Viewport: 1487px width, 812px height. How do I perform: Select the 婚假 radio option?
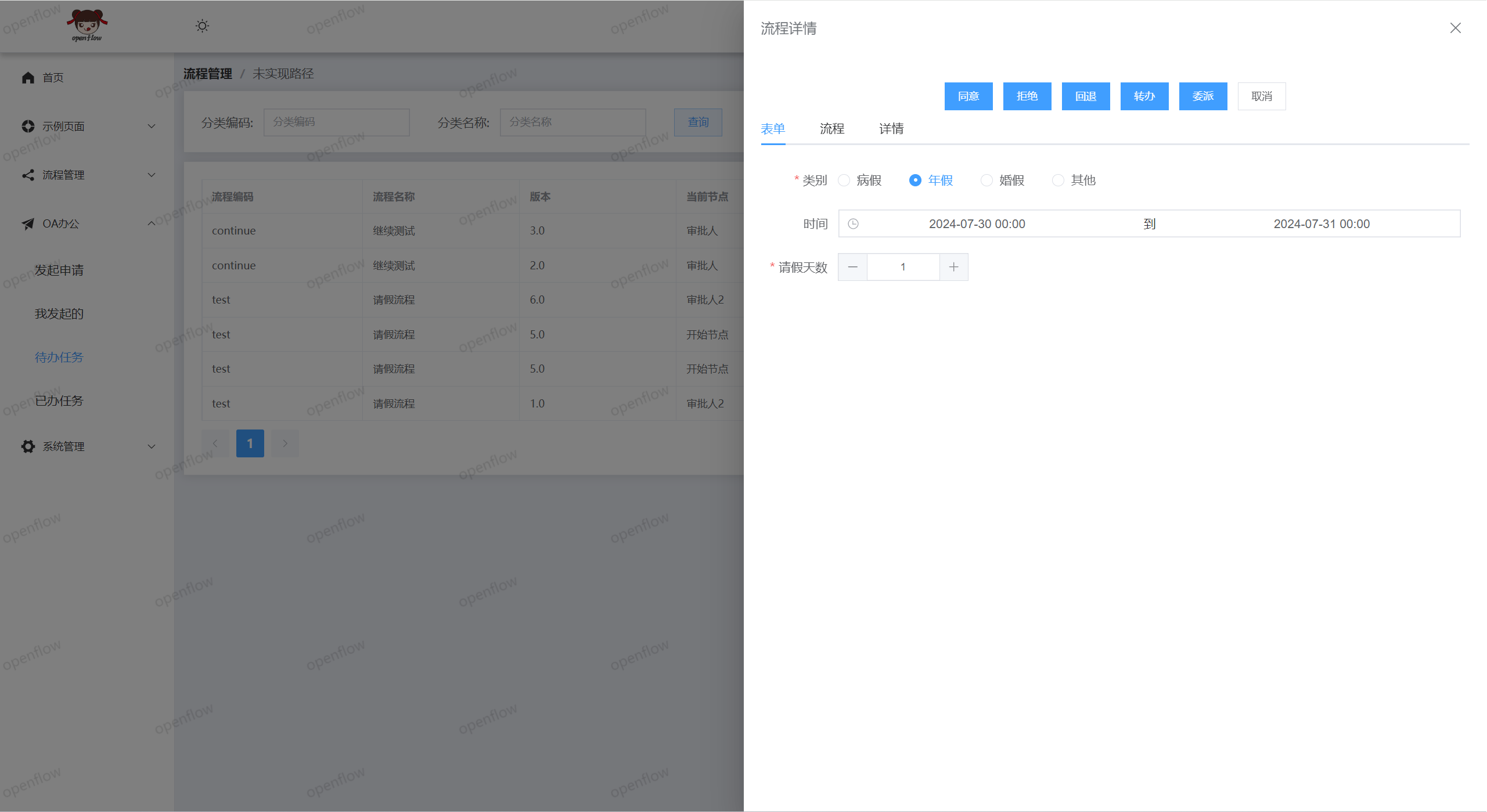pyautogui.click(x=986, y=181)
